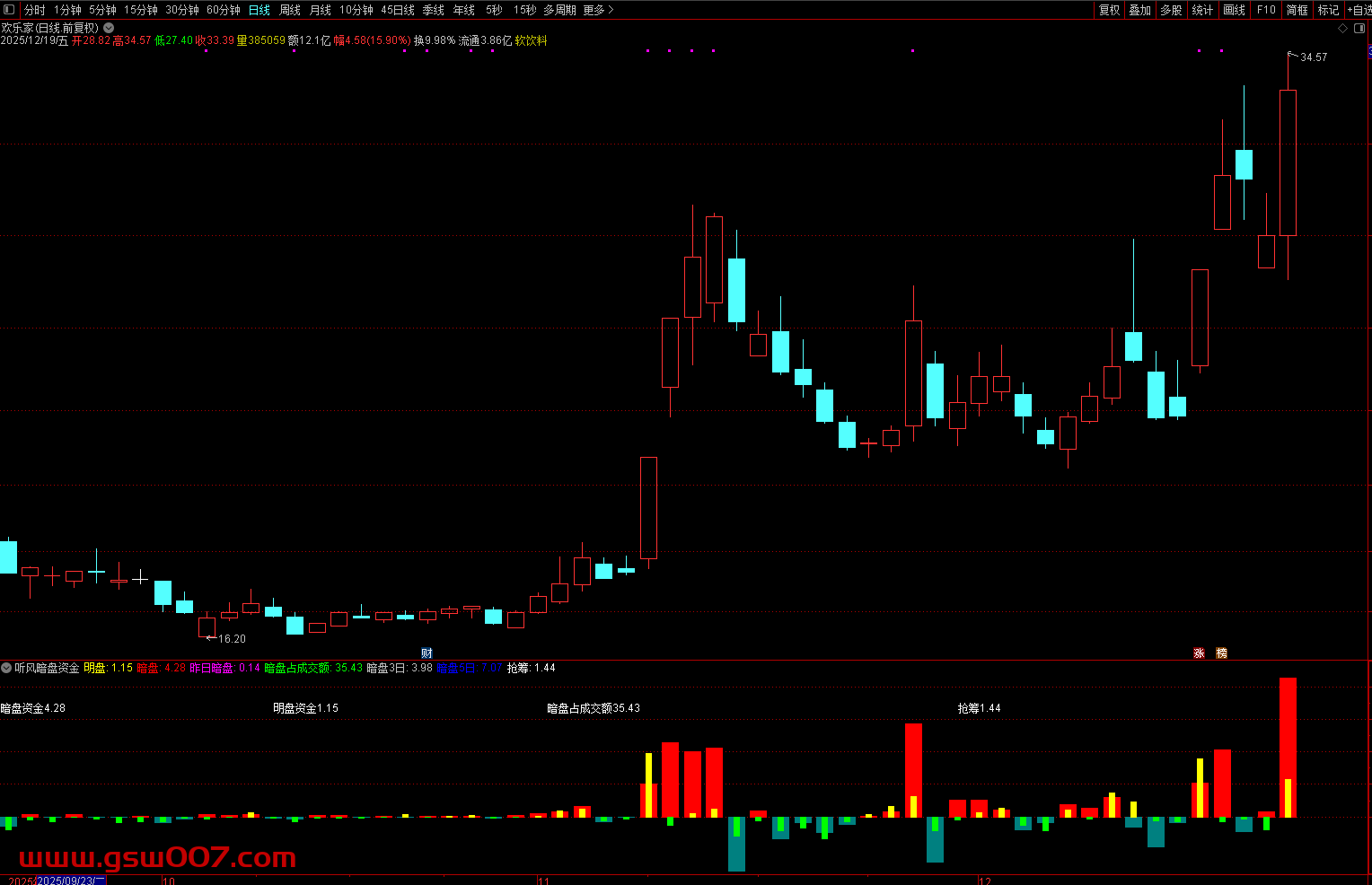
Task: Click the 2025/09/23 date marker on timeline
Action: [x=70, y=881]
